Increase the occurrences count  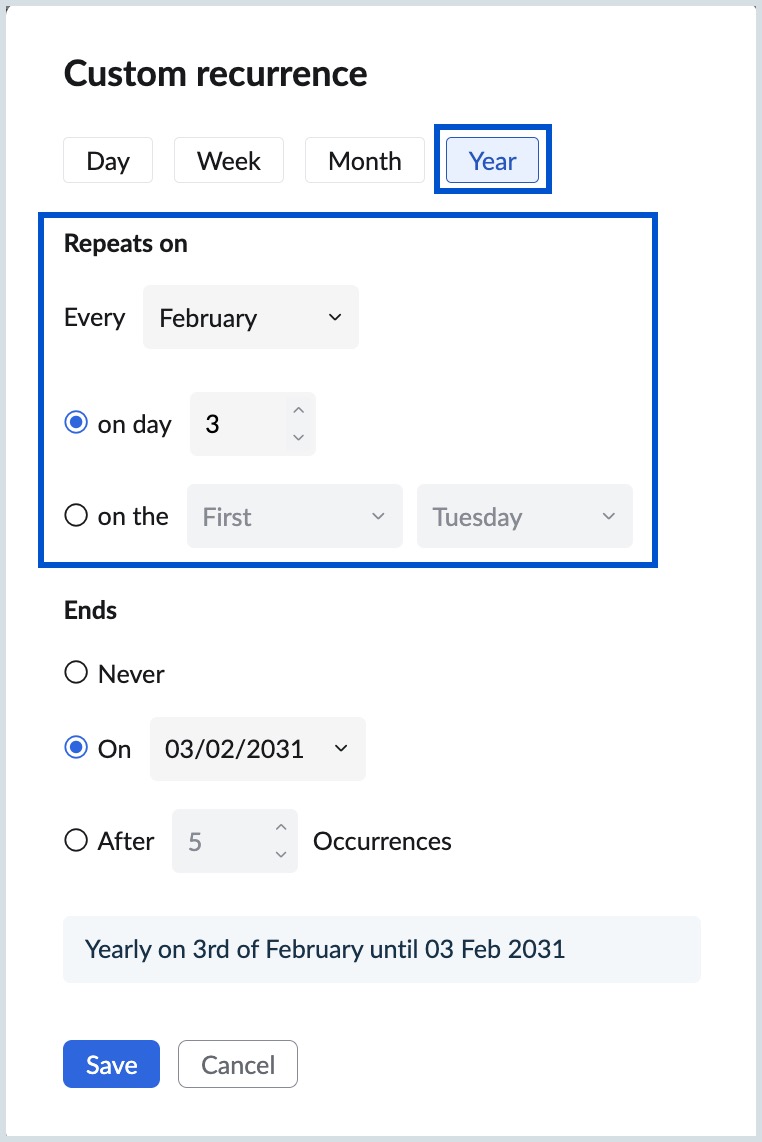coord(281,826)
